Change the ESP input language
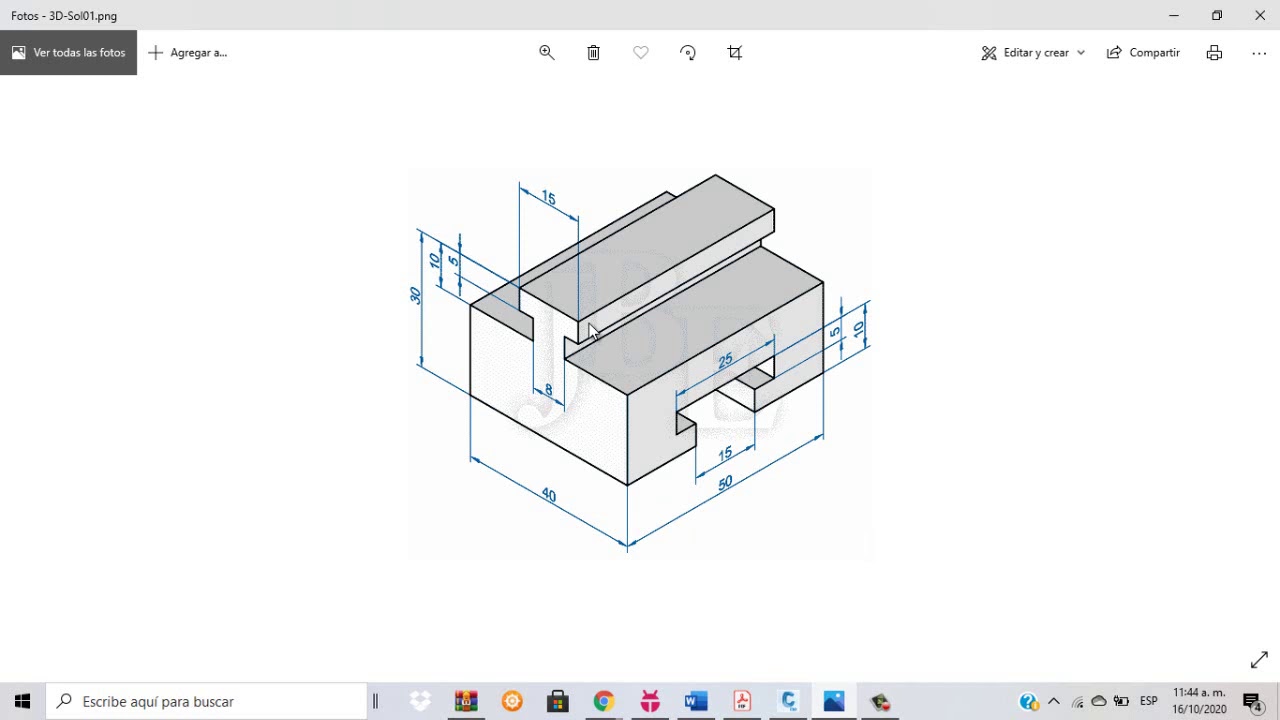This screenshot has height=720, width=1280. (x=1149, y=701)
